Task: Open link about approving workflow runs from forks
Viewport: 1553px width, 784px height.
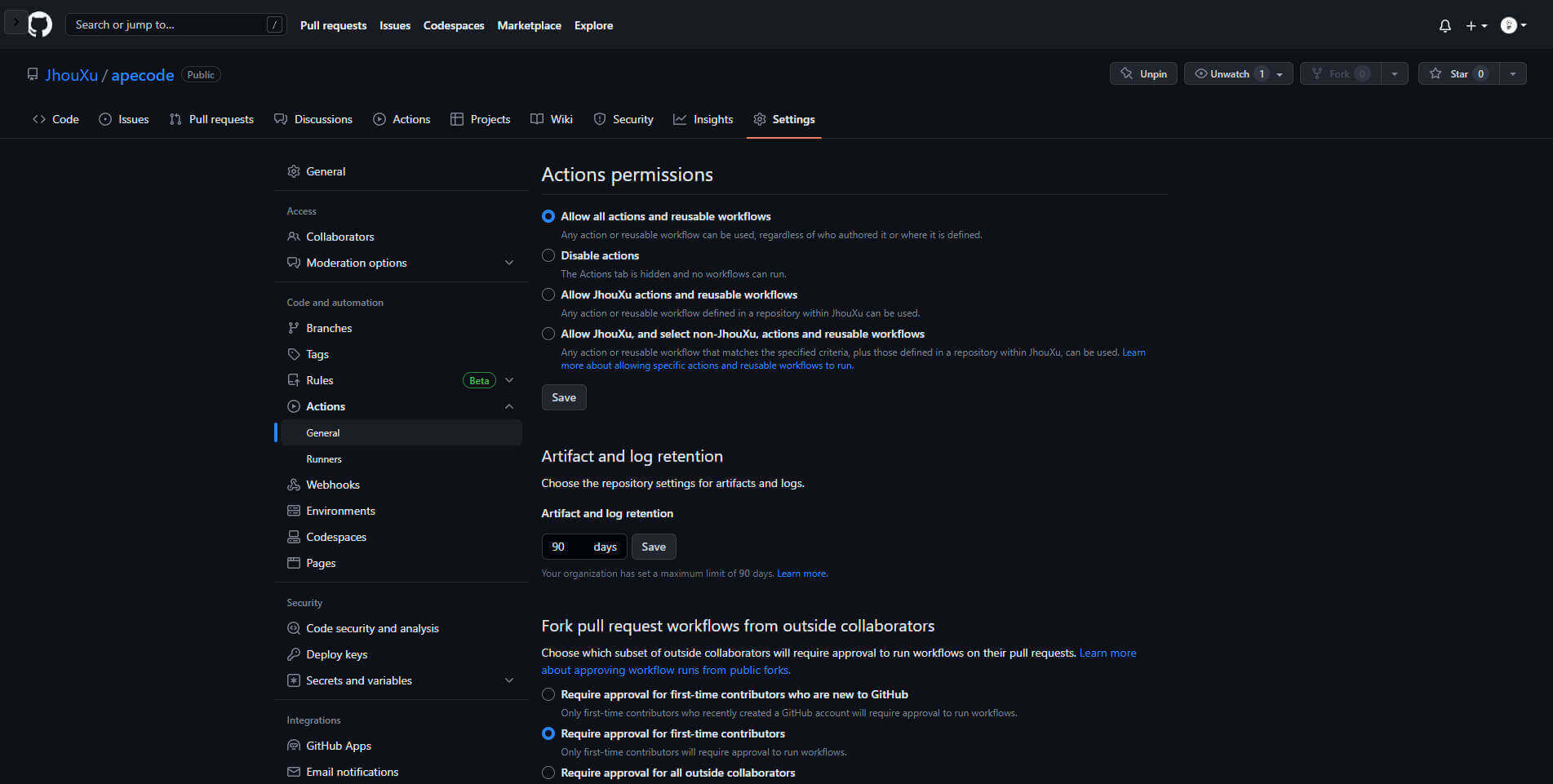Action: click(838, 662)
